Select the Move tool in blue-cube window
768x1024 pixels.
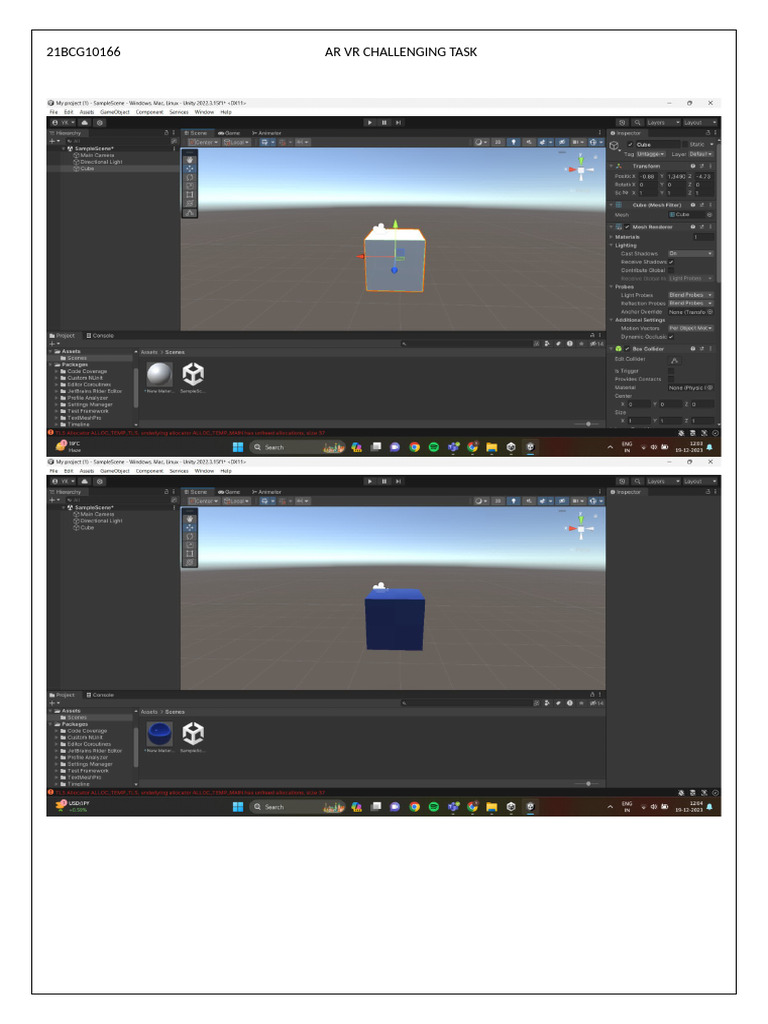190,528
